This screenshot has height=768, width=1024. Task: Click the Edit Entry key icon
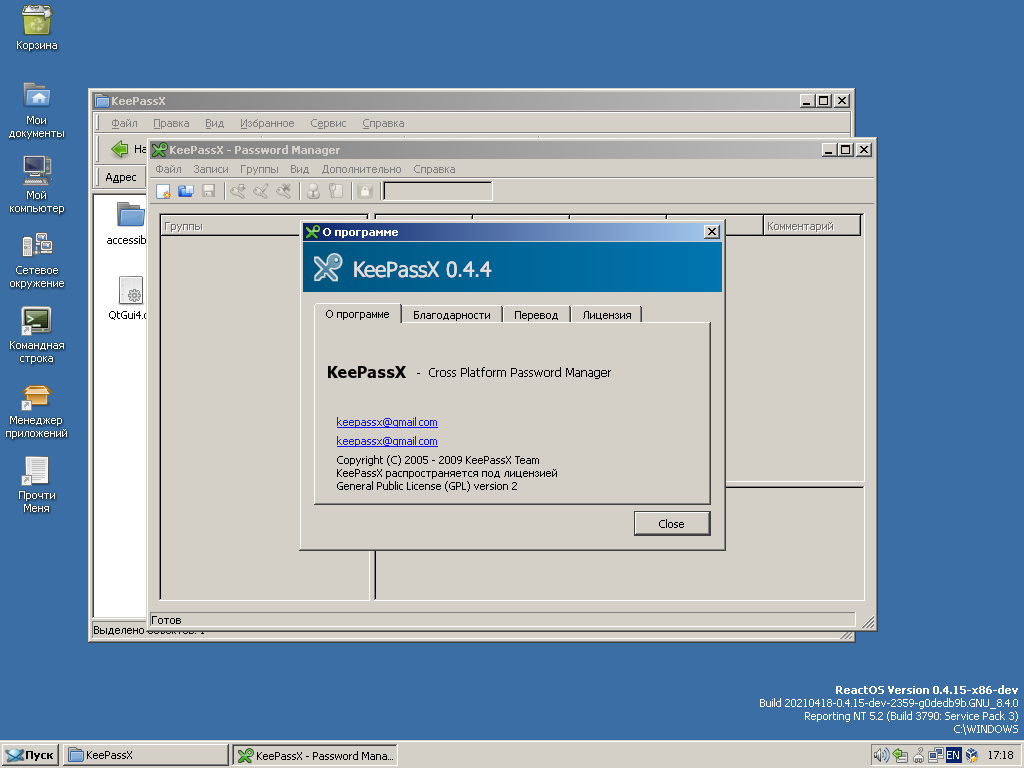pos(261,191)
